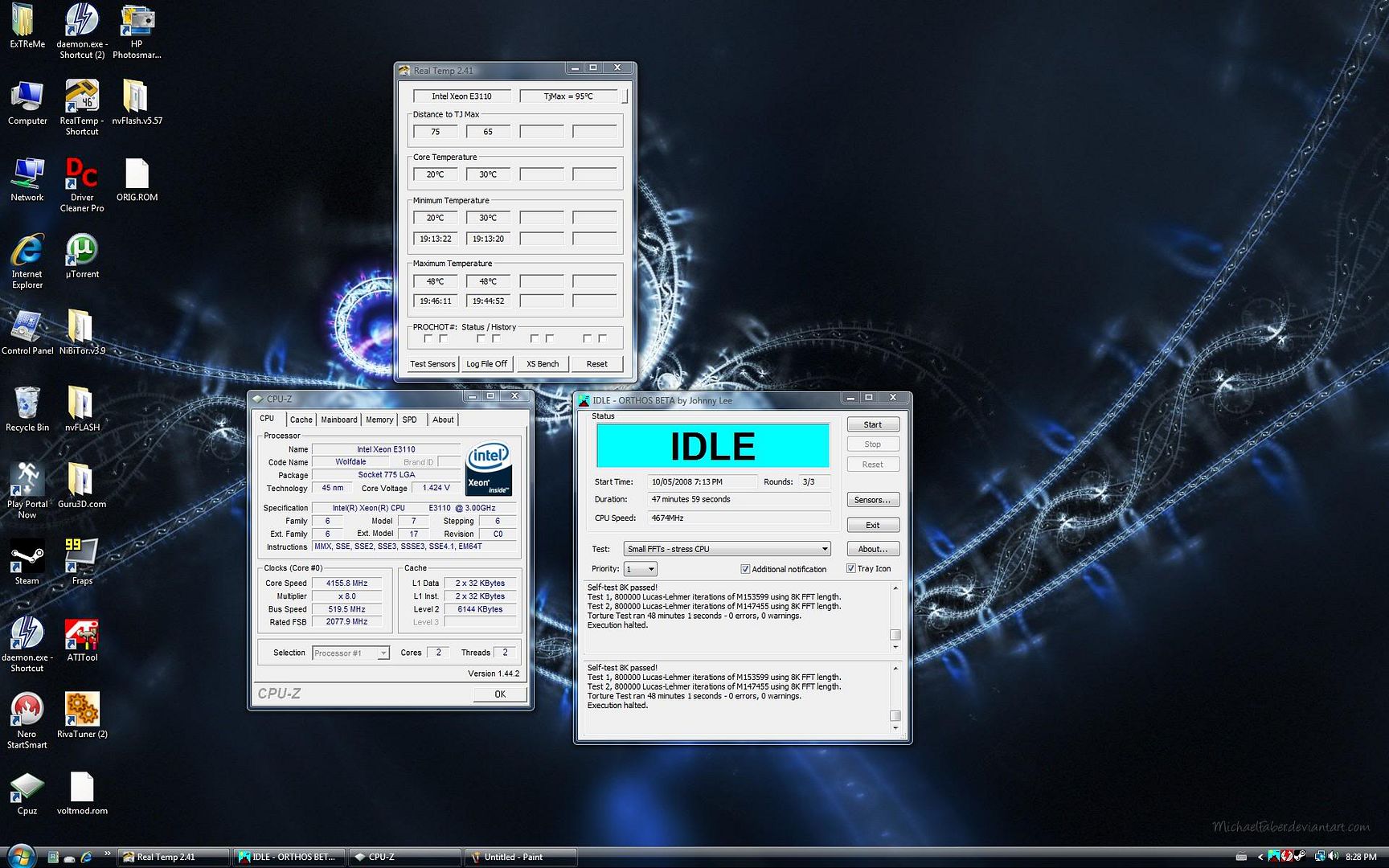Select the CPU tab in CPU-Z
The width and height of the screenshot is (1389, 868).
click(x=267, y=419)
